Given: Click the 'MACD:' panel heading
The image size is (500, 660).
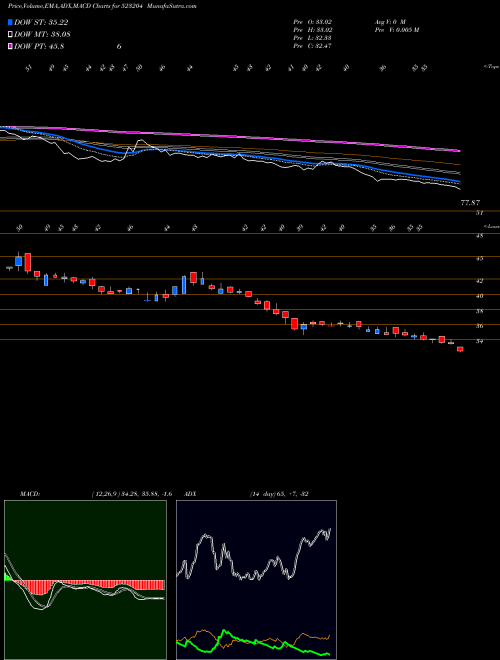Looking at the screenshot, I should [30, 494].
